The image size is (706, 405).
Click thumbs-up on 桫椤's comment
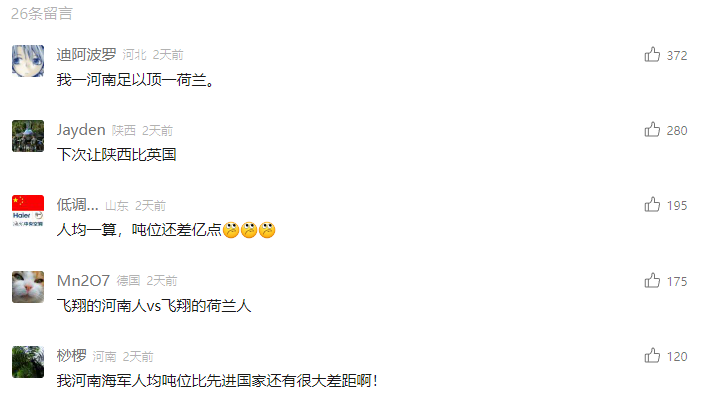click(652, 356)
